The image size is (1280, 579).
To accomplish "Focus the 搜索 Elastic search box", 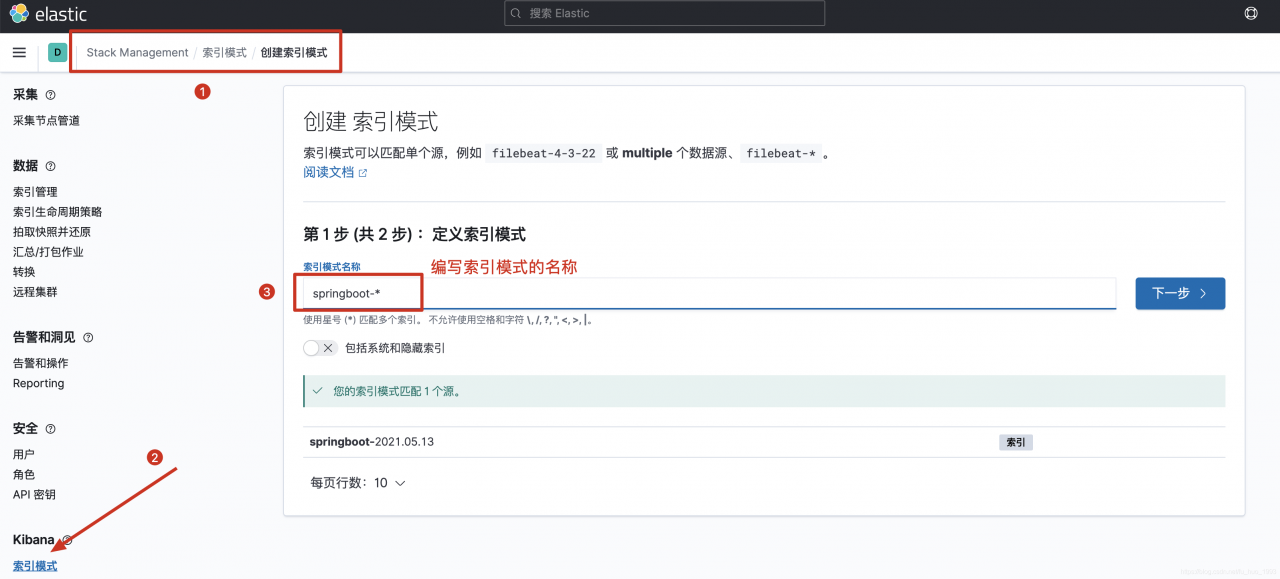I will pos(665,13).
